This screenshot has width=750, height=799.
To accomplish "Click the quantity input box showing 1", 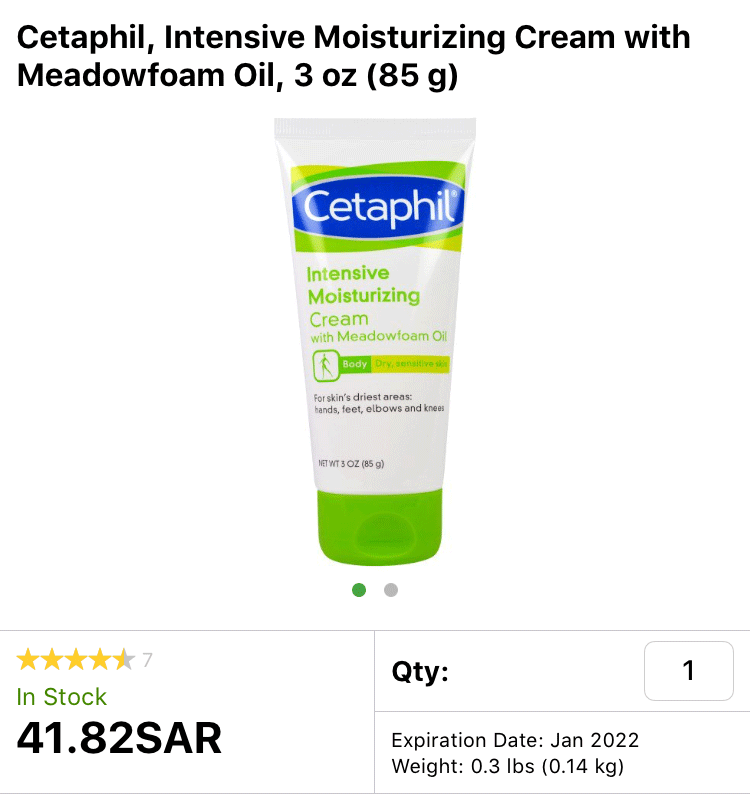I will [688, 671].
